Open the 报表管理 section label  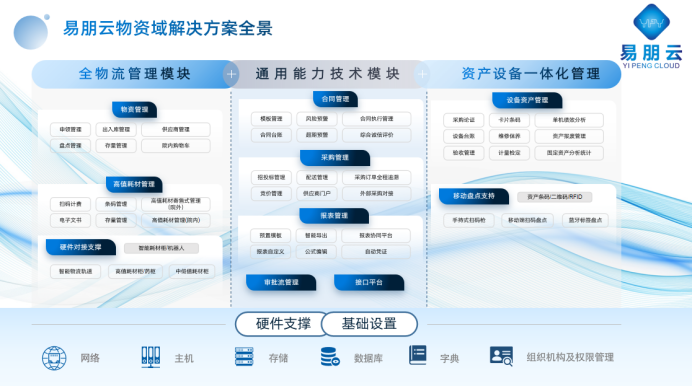[x=334, y=216]
